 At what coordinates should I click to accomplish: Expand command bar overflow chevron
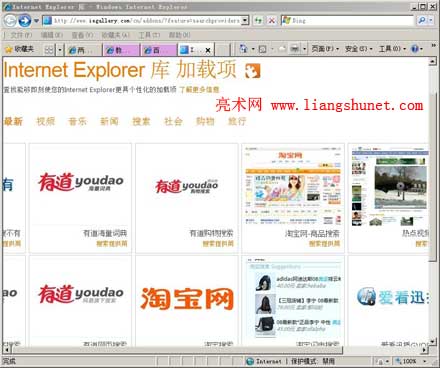click(x=434, y=45)
